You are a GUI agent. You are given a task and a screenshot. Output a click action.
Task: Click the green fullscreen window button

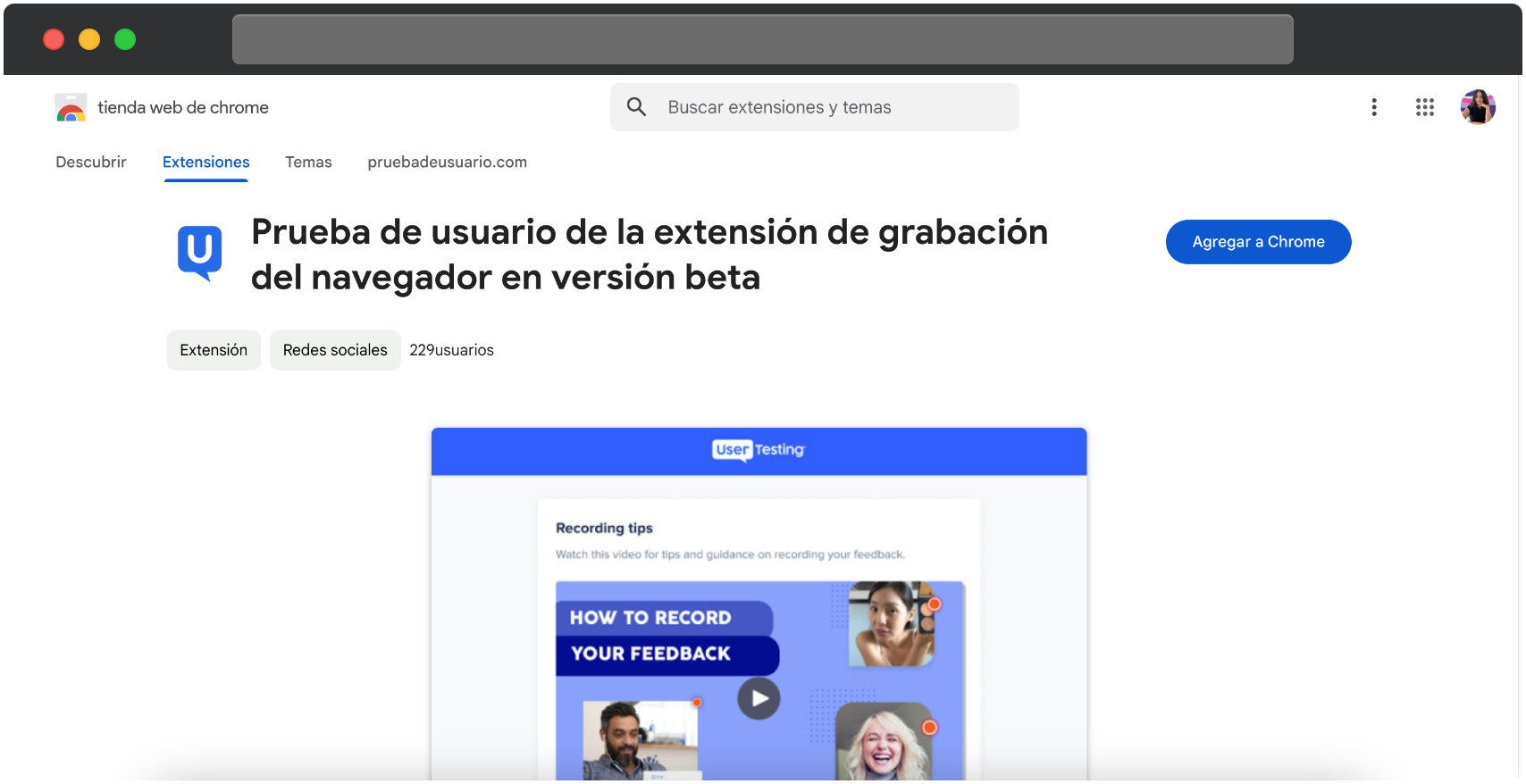[125, 39]
